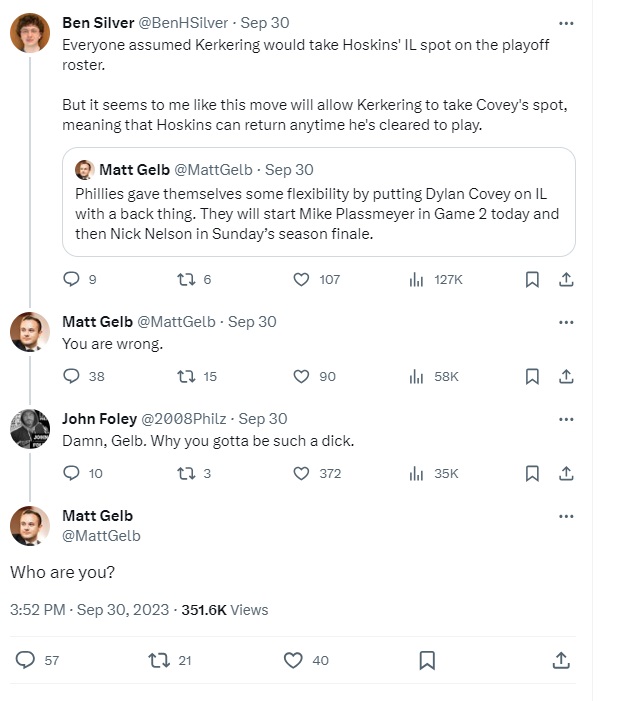Bookmark Ben Silver's tweet
Screen dimensions: 621x701
click(x=533, y=280)
